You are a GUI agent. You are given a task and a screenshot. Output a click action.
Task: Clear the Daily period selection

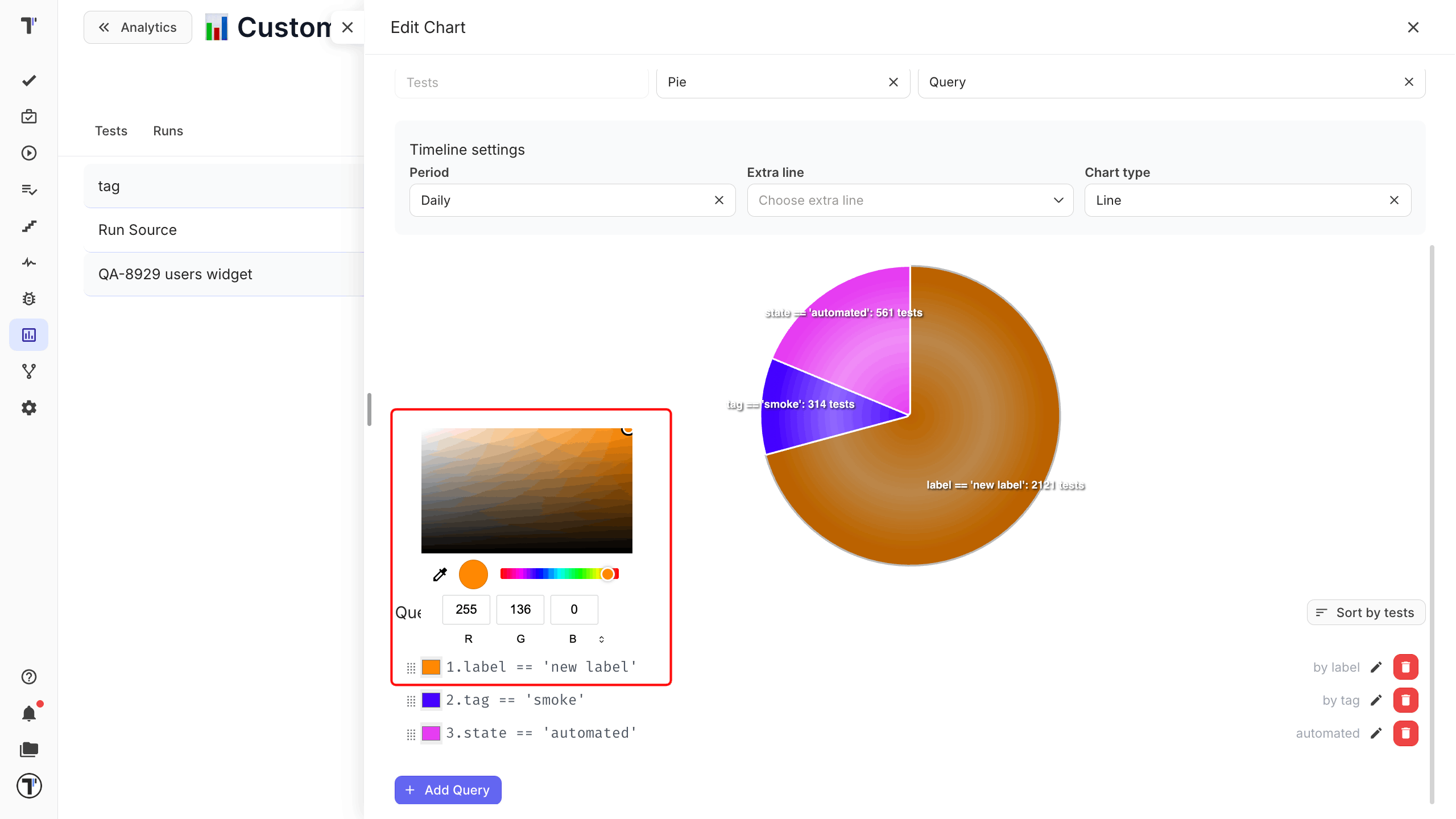pos(719,200)
